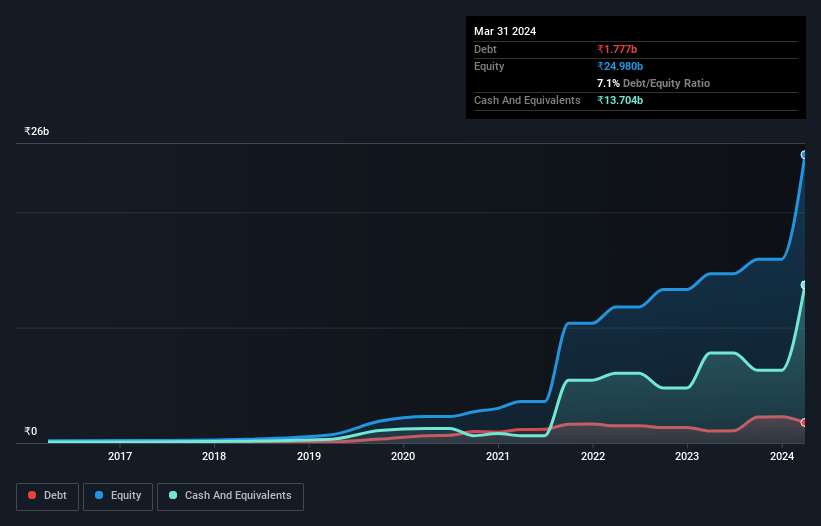Click the ₹1.777b debt value

pos(617,49)
